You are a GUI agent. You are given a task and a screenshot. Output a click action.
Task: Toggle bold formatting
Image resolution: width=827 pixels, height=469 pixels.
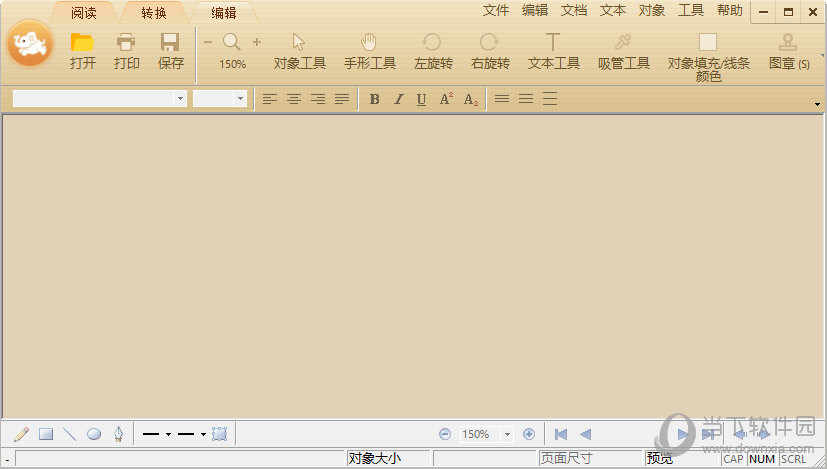[374, 99]
